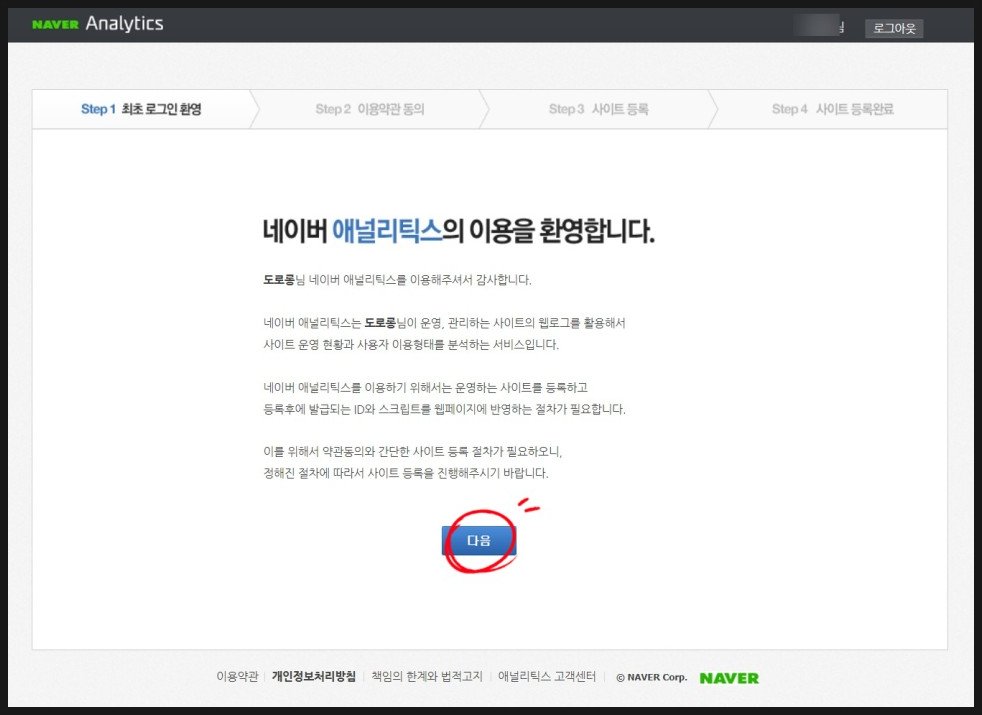Open the 이용약관 footer link
Screen dimensions: 982x715
point(237,677)
